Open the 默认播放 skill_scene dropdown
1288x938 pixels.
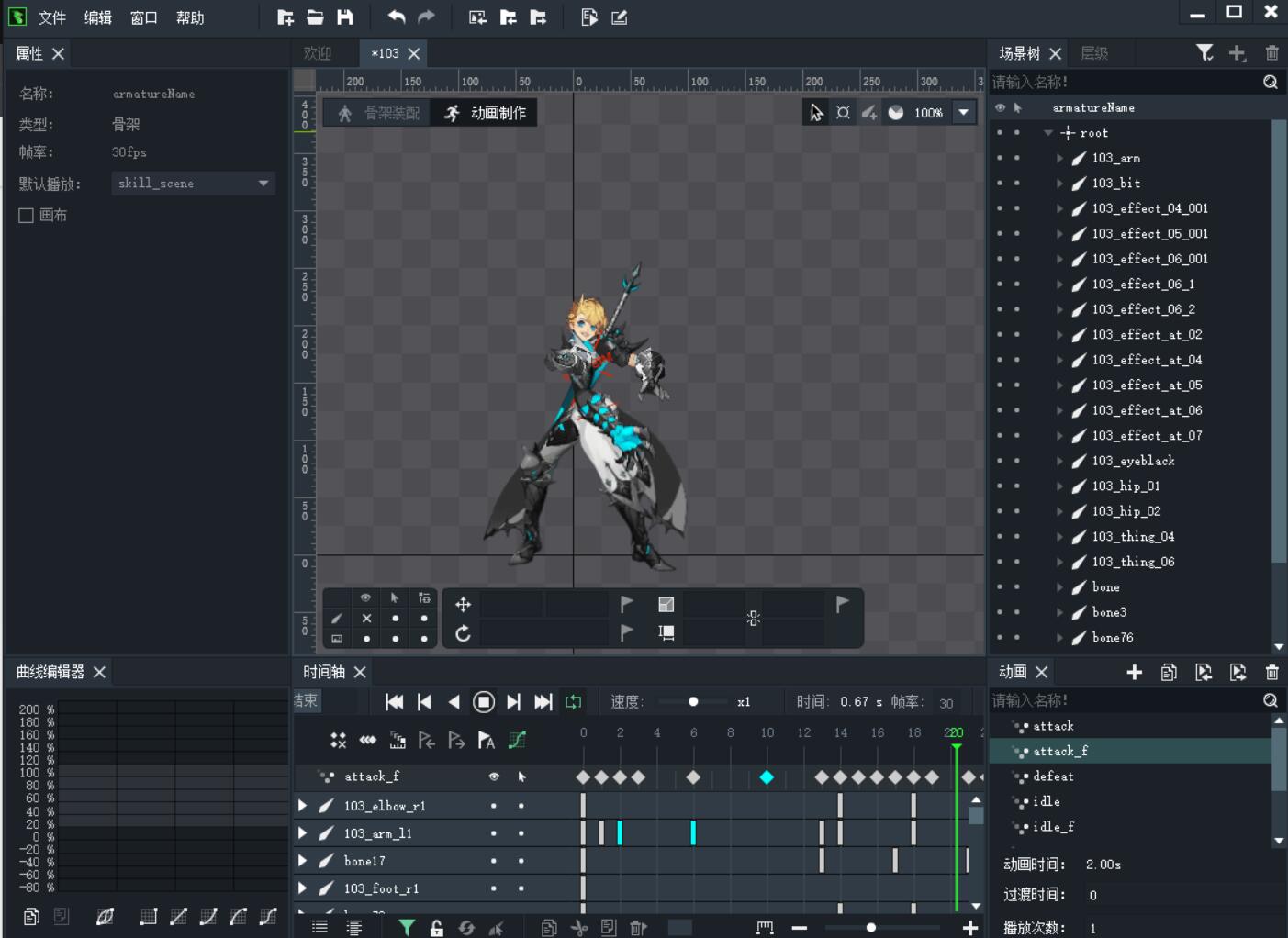194,184
